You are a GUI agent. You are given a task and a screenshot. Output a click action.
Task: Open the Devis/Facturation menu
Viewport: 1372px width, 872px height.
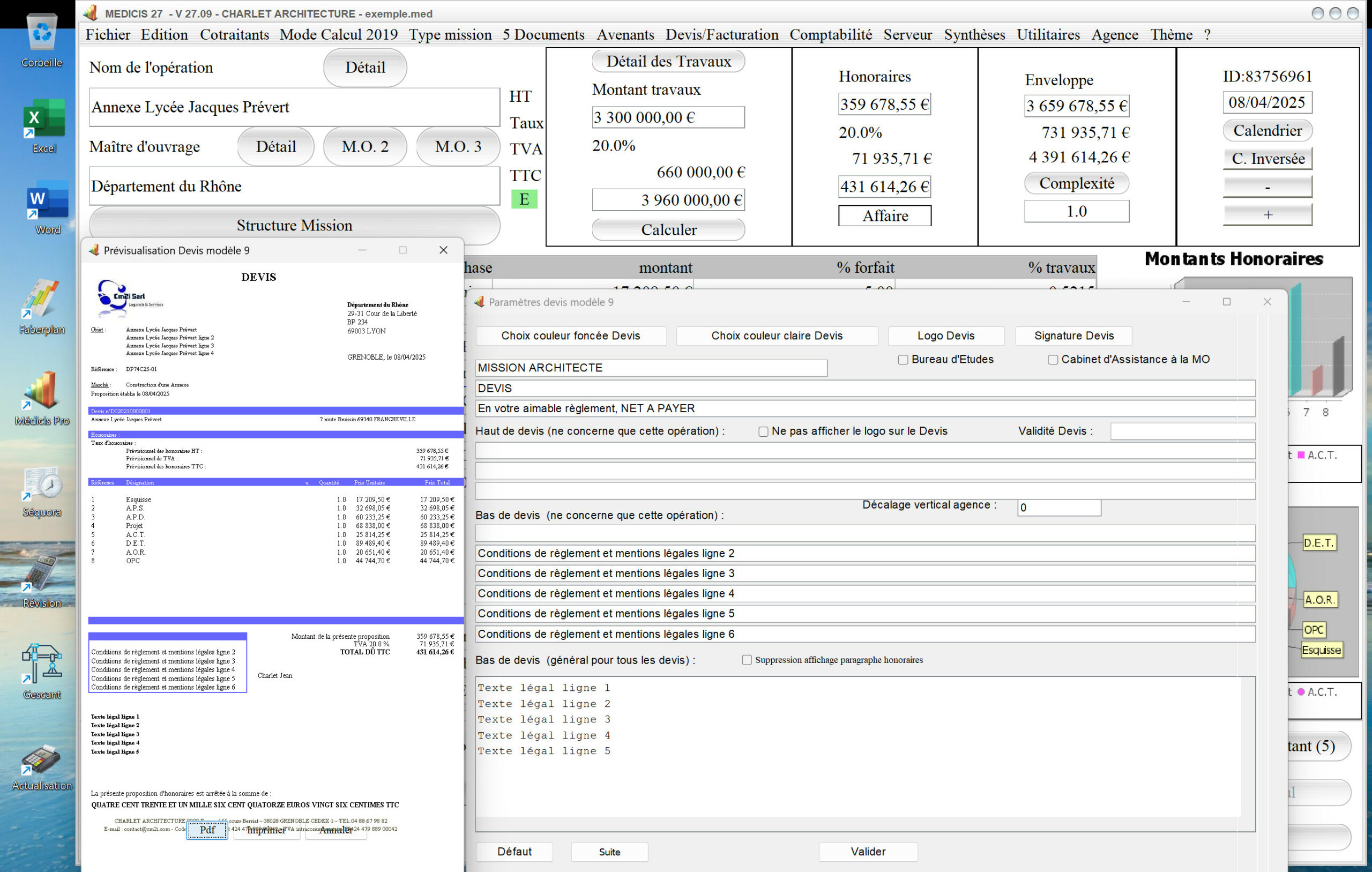click(722, 34)
